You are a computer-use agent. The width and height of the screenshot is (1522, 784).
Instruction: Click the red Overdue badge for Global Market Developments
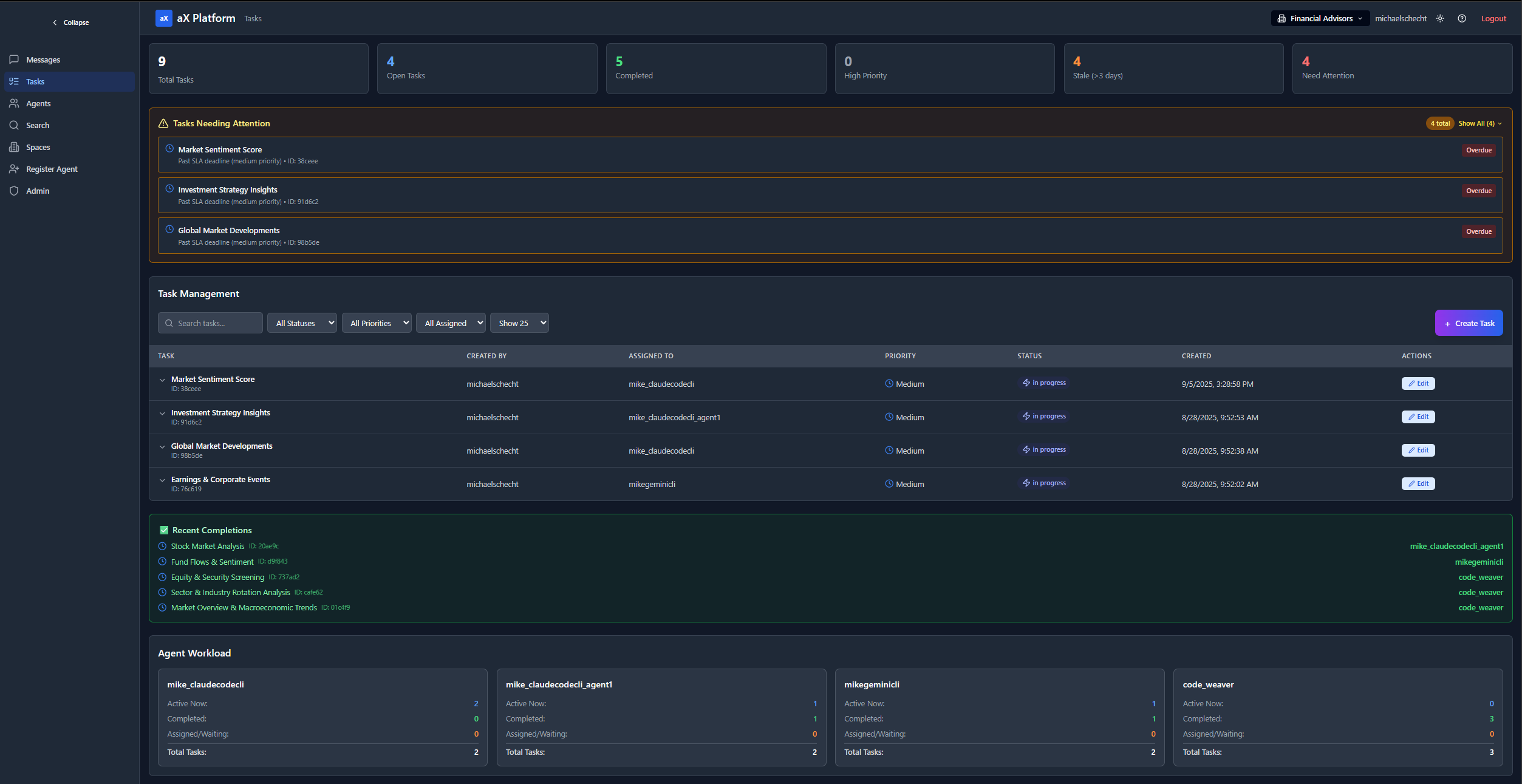point(1478,231)
